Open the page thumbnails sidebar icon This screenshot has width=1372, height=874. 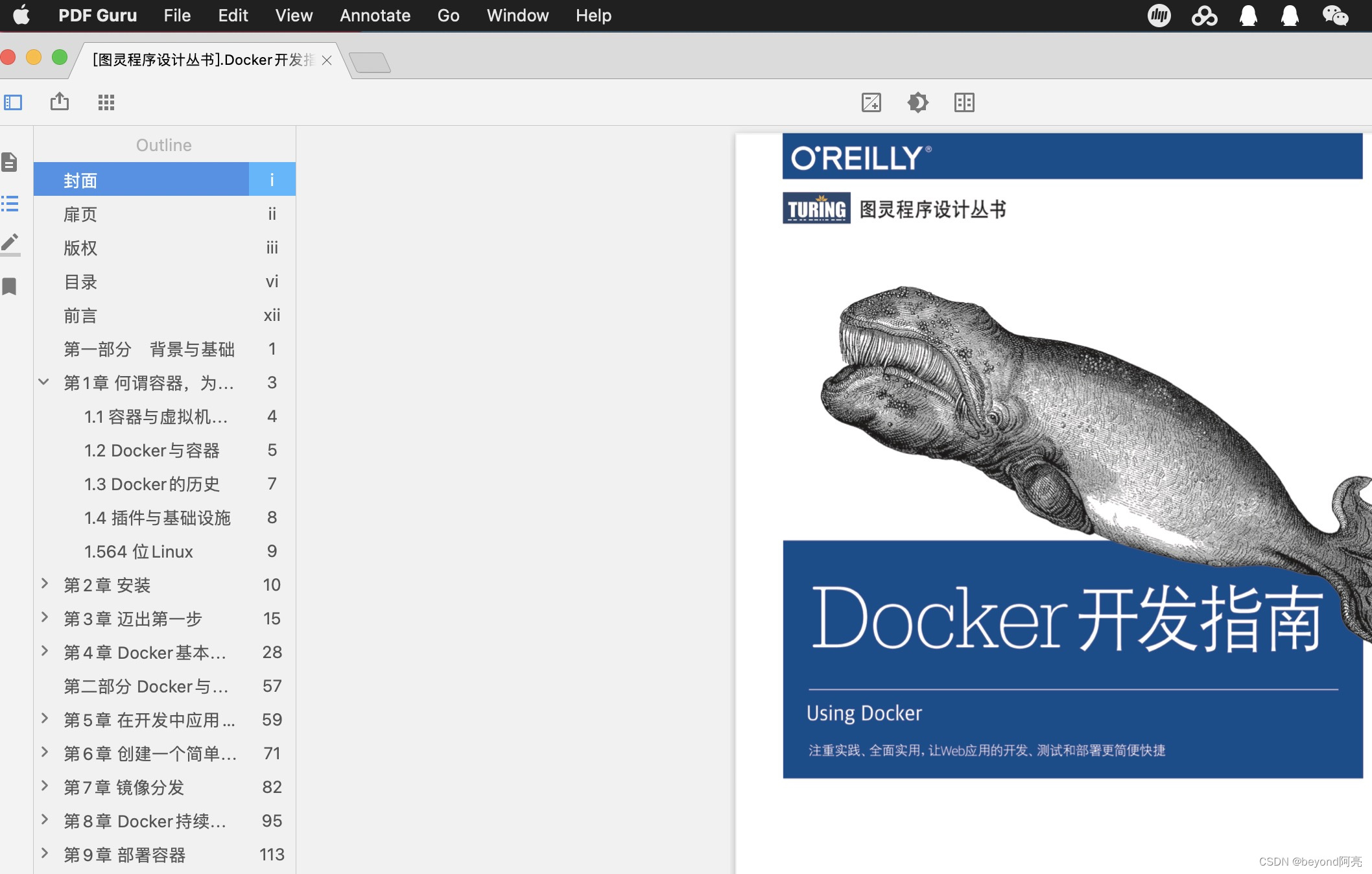(x=10, y=162)
